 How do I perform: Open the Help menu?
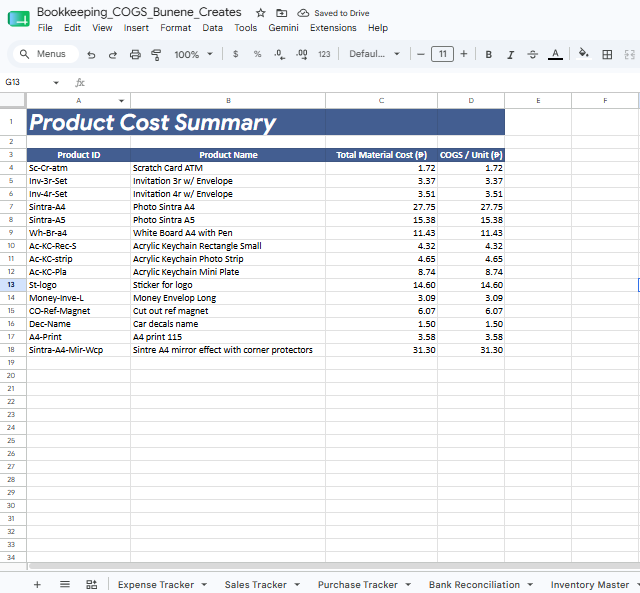(378, 28)
